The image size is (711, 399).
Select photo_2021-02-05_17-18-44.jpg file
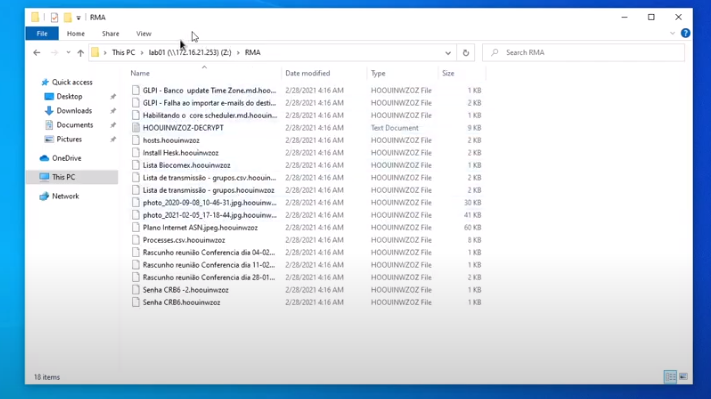point(209,215)
